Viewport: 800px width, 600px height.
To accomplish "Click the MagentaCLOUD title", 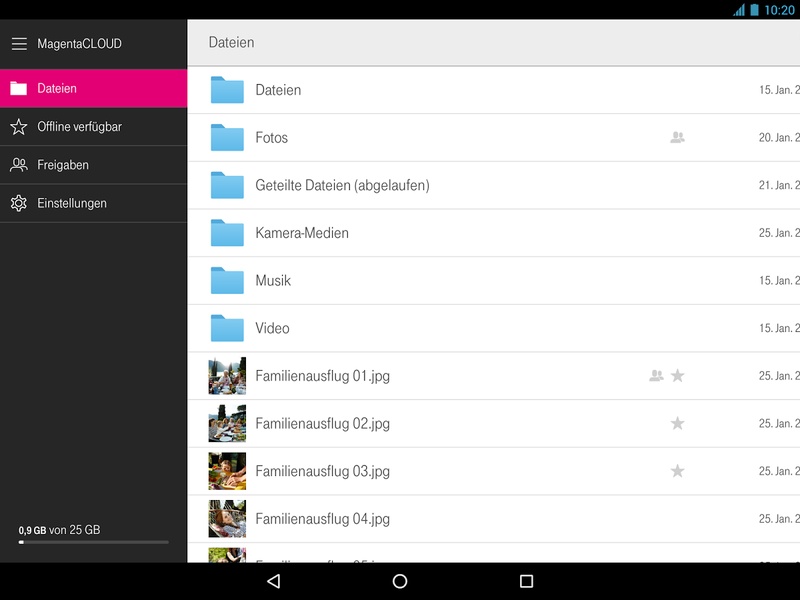I will 80,44.
